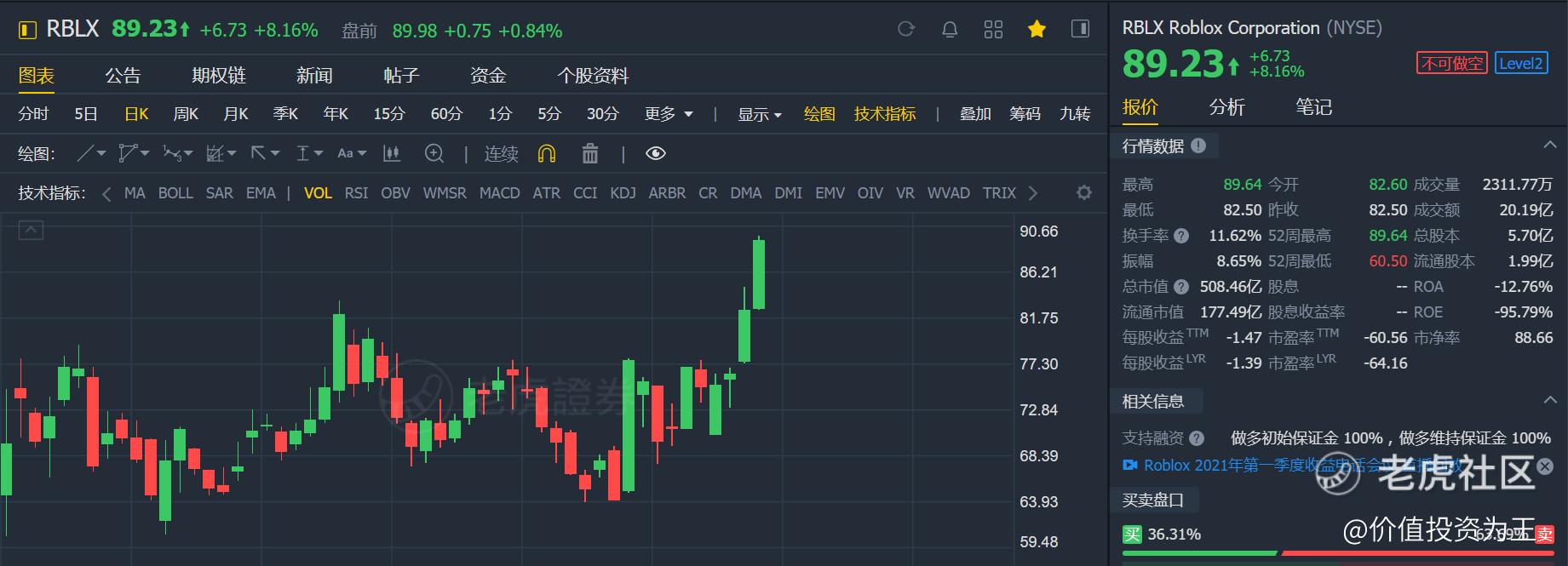Open polyline shape tool dropdown arrow
Viewport: 1568px width, 566px height.
[x=145, y=154]
